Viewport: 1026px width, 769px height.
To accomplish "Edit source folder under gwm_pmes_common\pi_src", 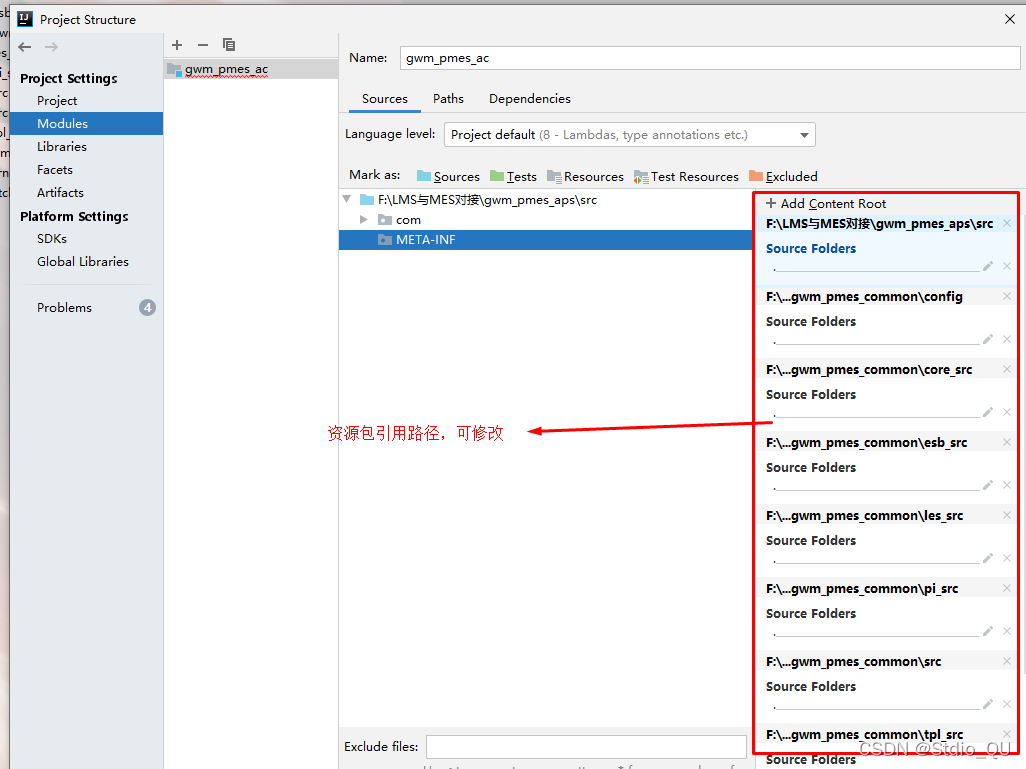I will point(988,631).
